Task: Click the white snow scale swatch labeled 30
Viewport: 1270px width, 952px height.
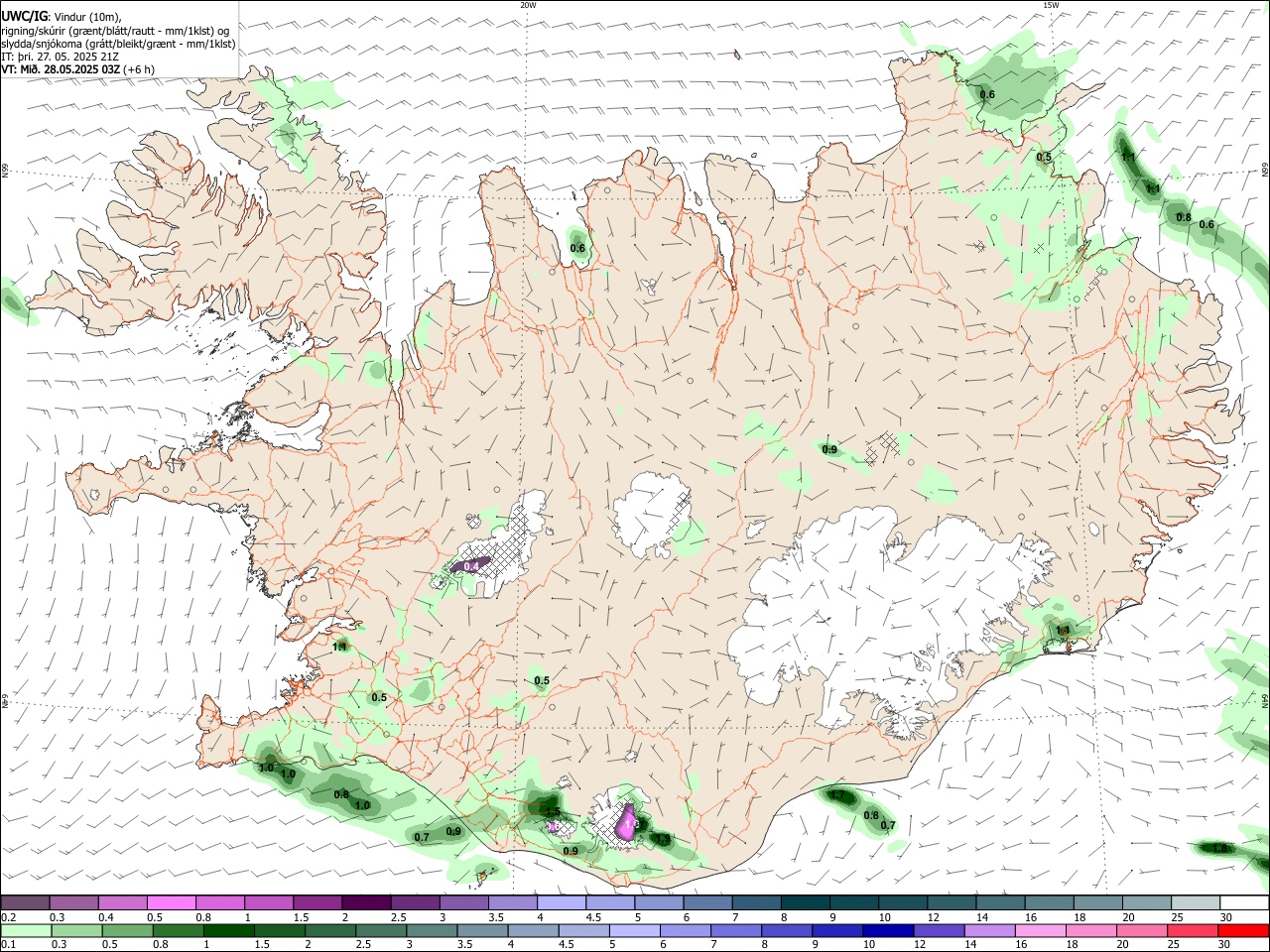Action: pos(1244,902)
